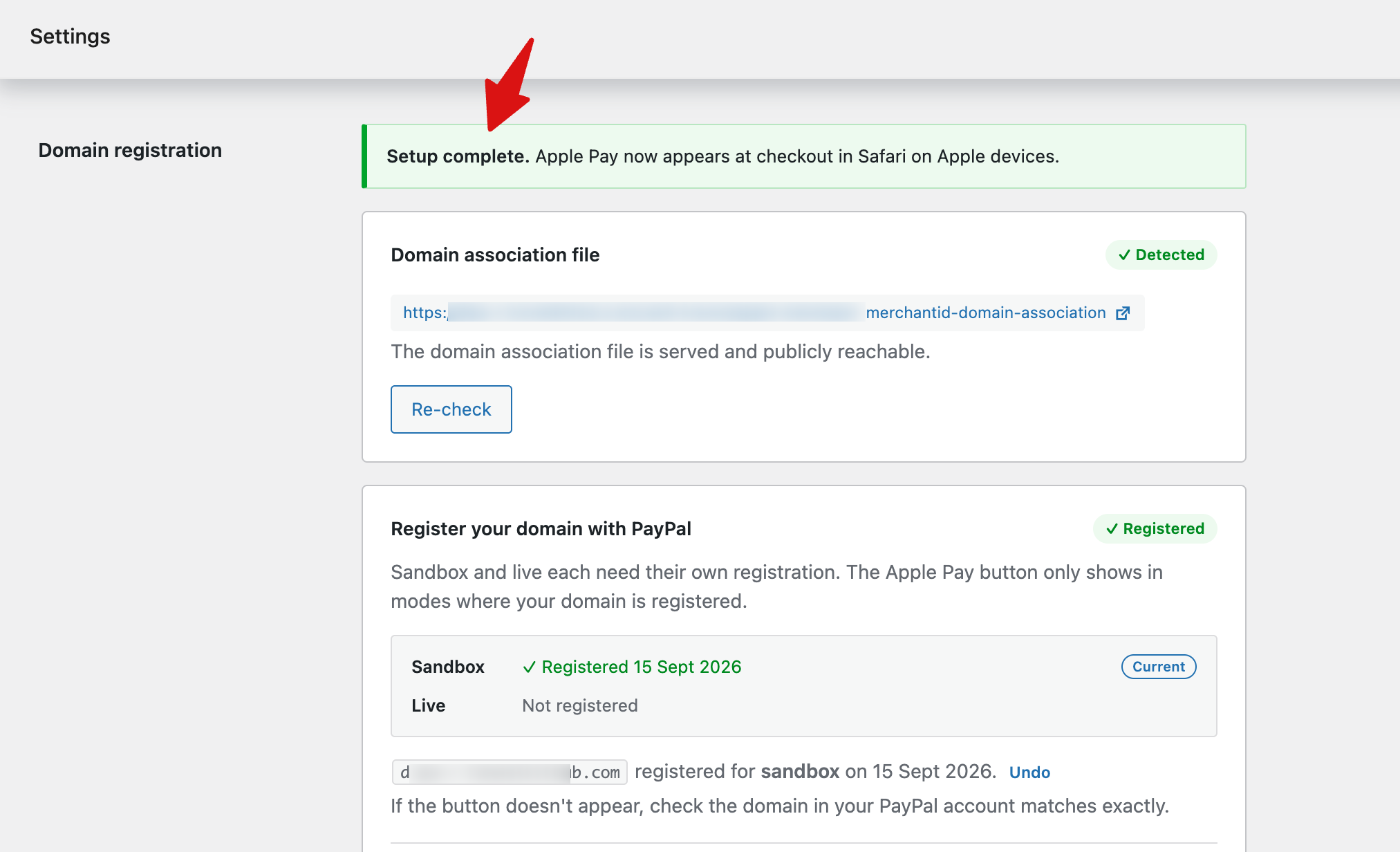Select the Setup complete notice text
The height and width of the screenshot is (852, 1400).
pyautogui.click(x=722, y=156)
